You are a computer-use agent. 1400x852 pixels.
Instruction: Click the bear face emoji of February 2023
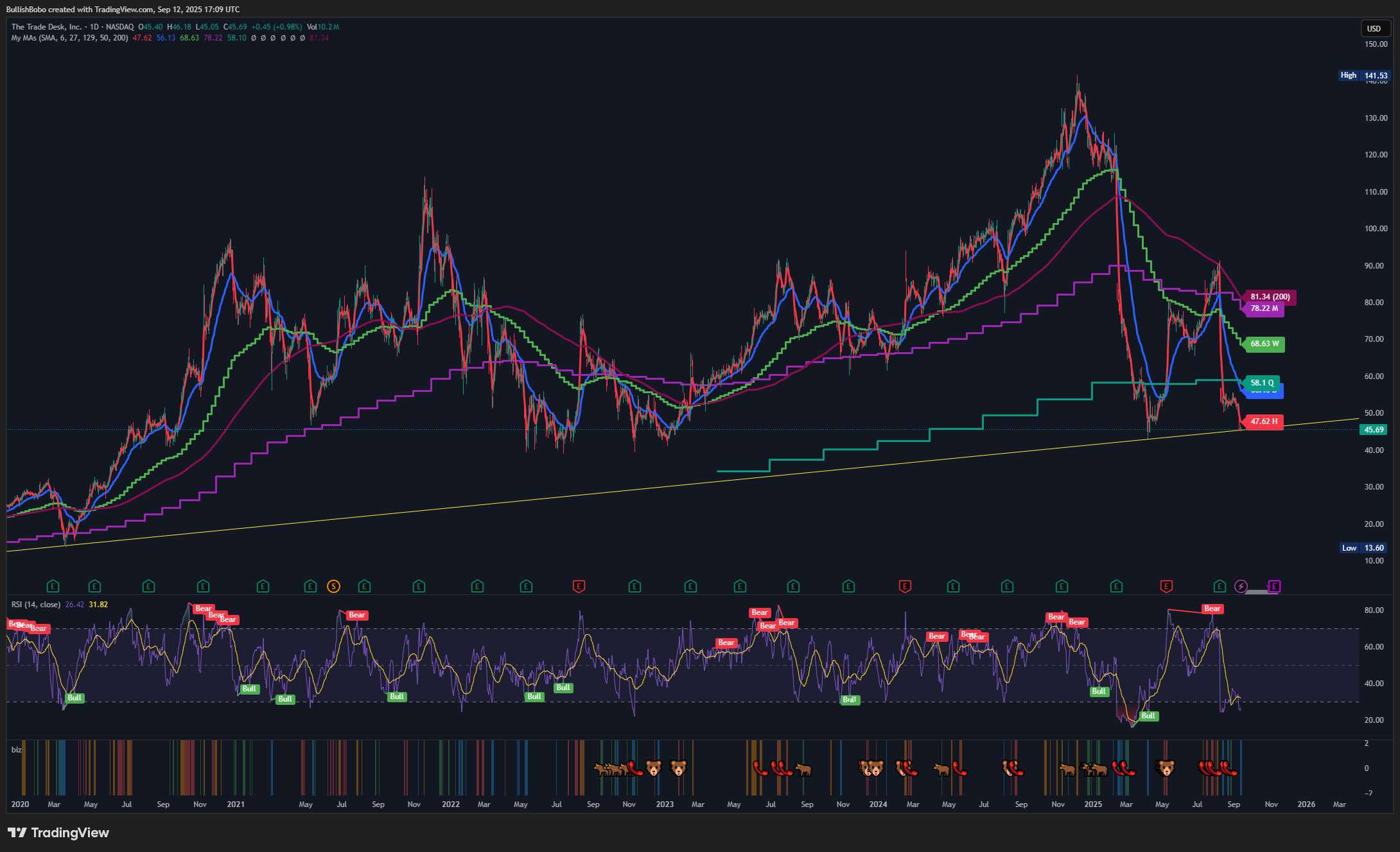[x=678, y=768]
